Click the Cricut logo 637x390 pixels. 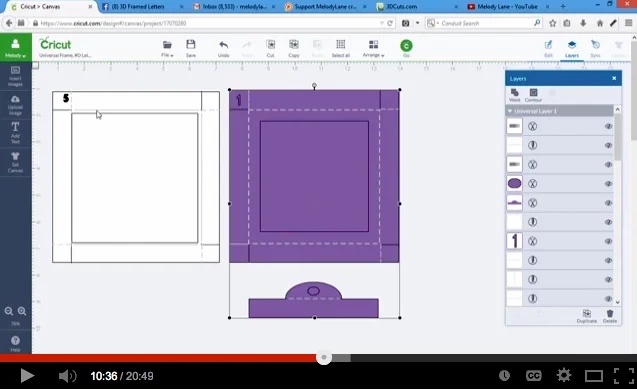55,43
